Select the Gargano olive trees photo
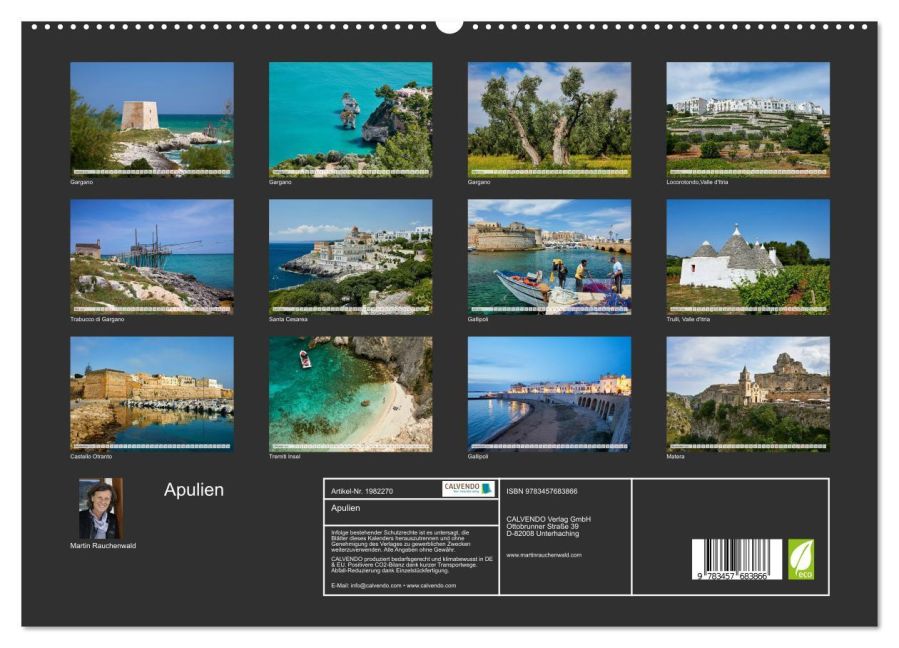This screenshot has height=648, width=899. pyautogui.click(x=549, y=119)
